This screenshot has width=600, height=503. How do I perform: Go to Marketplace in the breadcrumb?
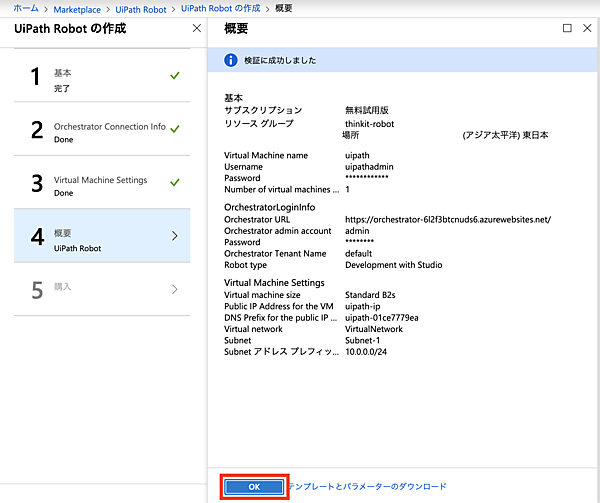click(x=77, y=8)
